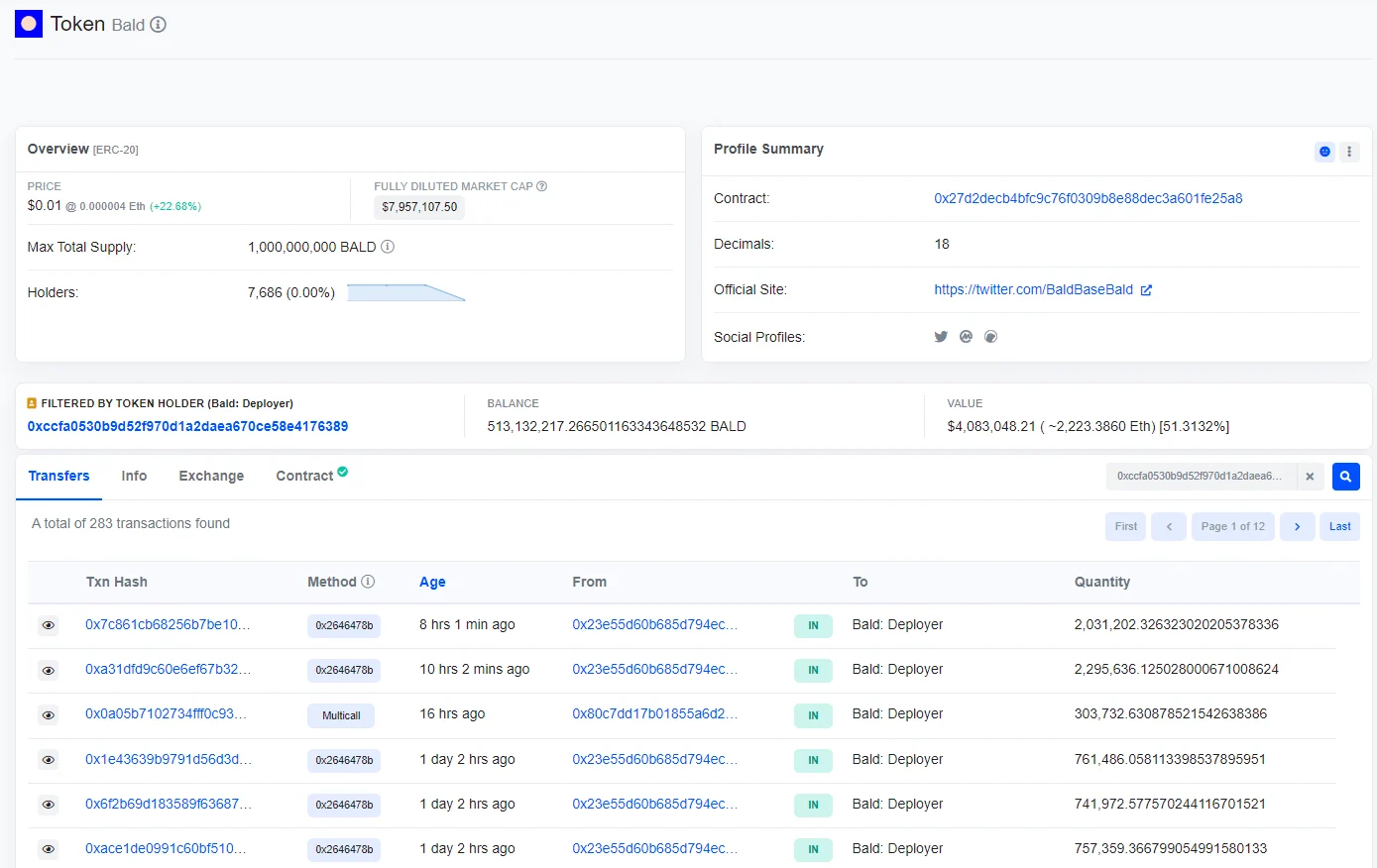
Task: Click the info icon beside Method header
Action: [x=368, y=582]
